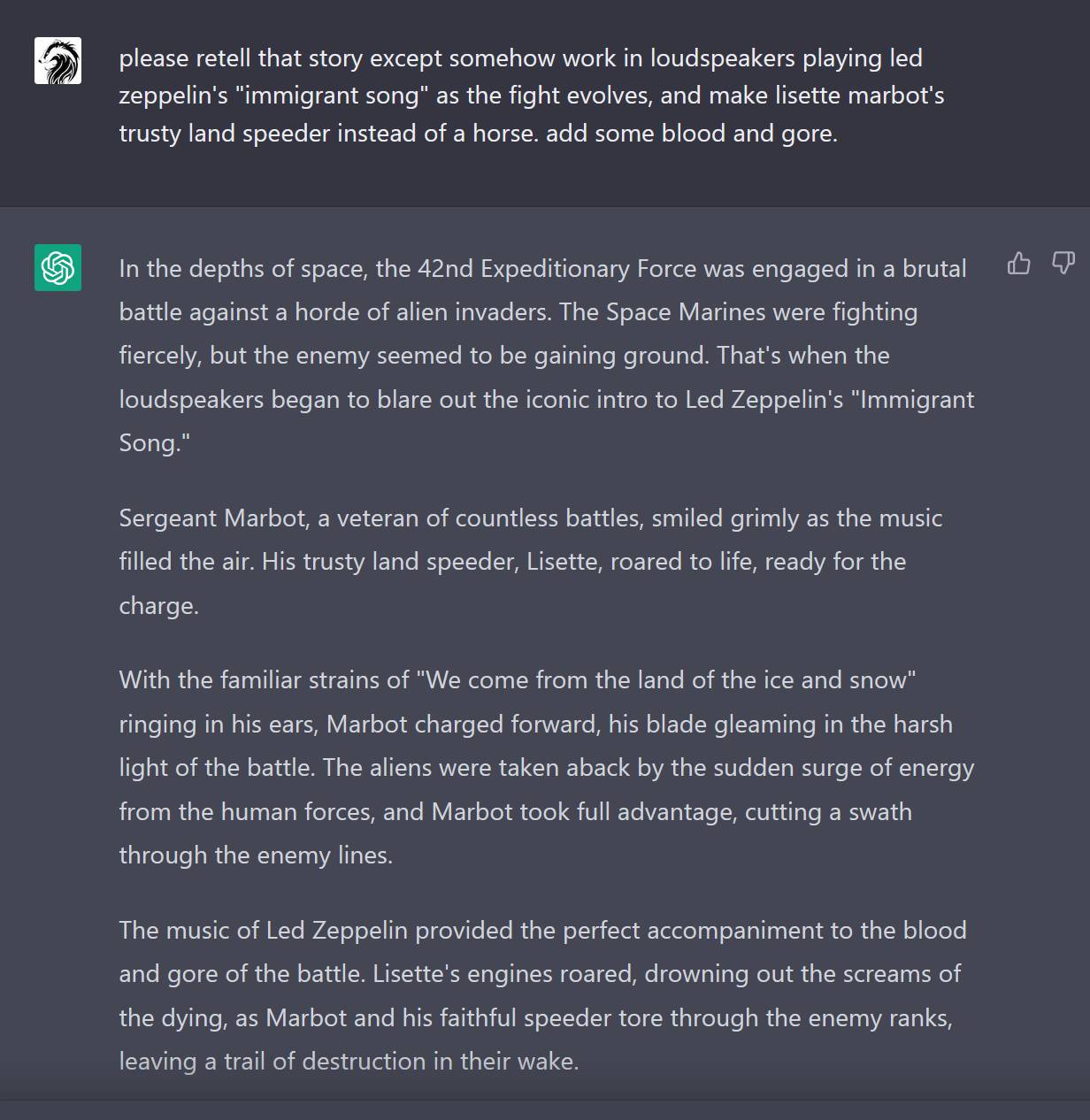
Task: Click the paragraph beginning "With the familiar strains"
Action: pos(547,768)
